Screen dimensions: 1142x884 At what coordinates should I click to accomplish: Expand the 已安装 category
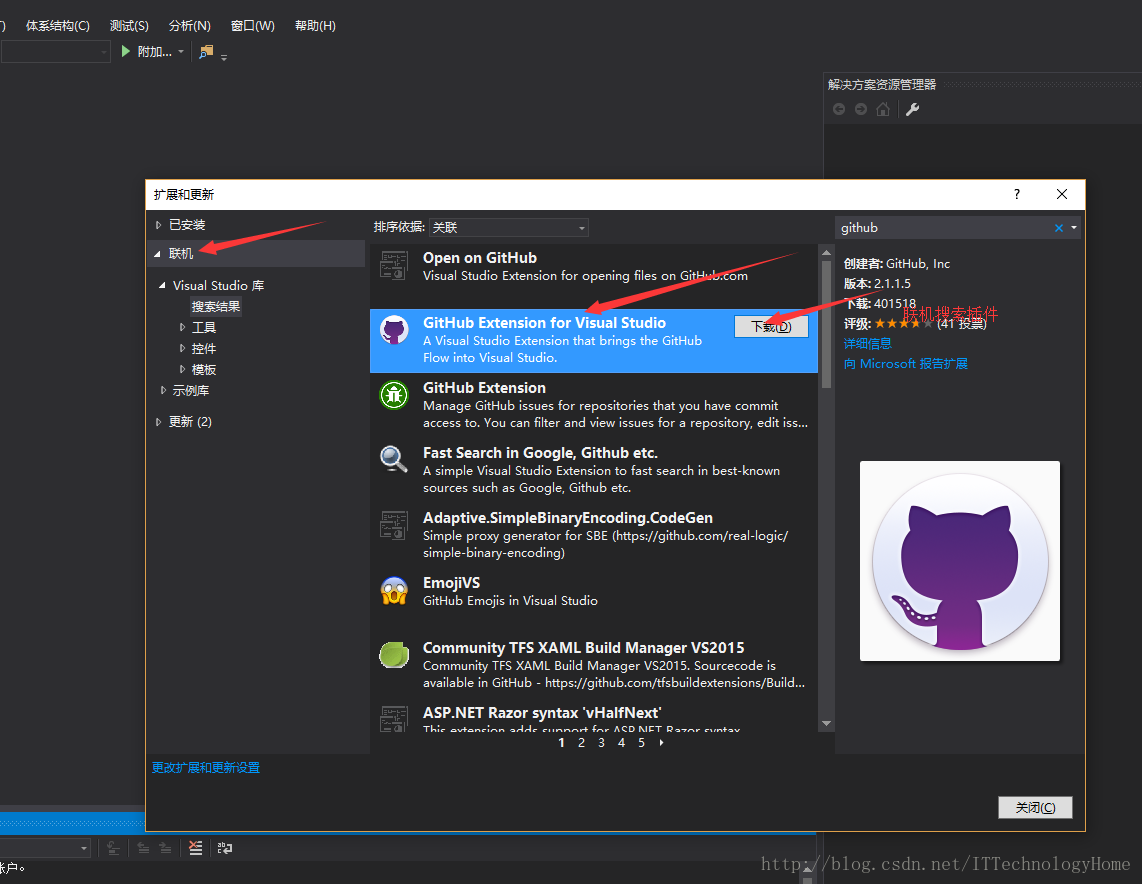click(158, 225)
